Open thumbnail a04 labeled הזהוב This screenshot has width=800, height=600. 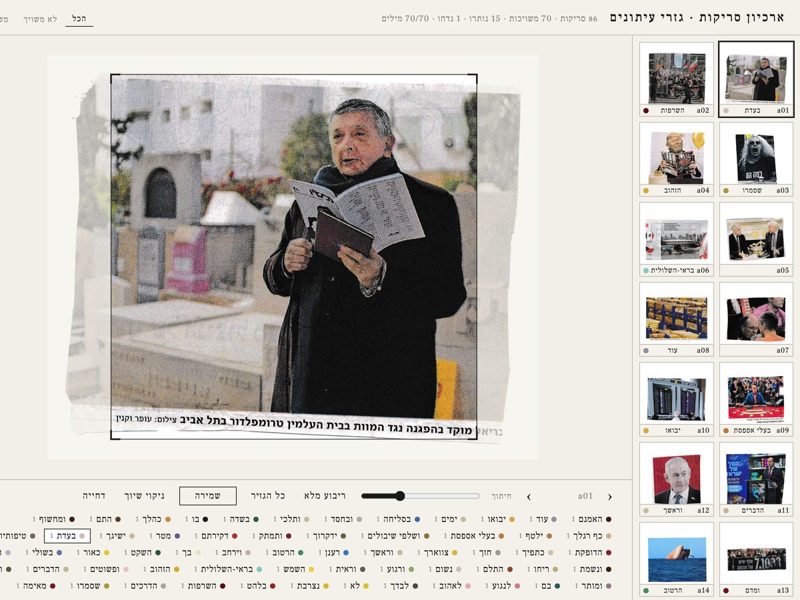tap(676, 160)
